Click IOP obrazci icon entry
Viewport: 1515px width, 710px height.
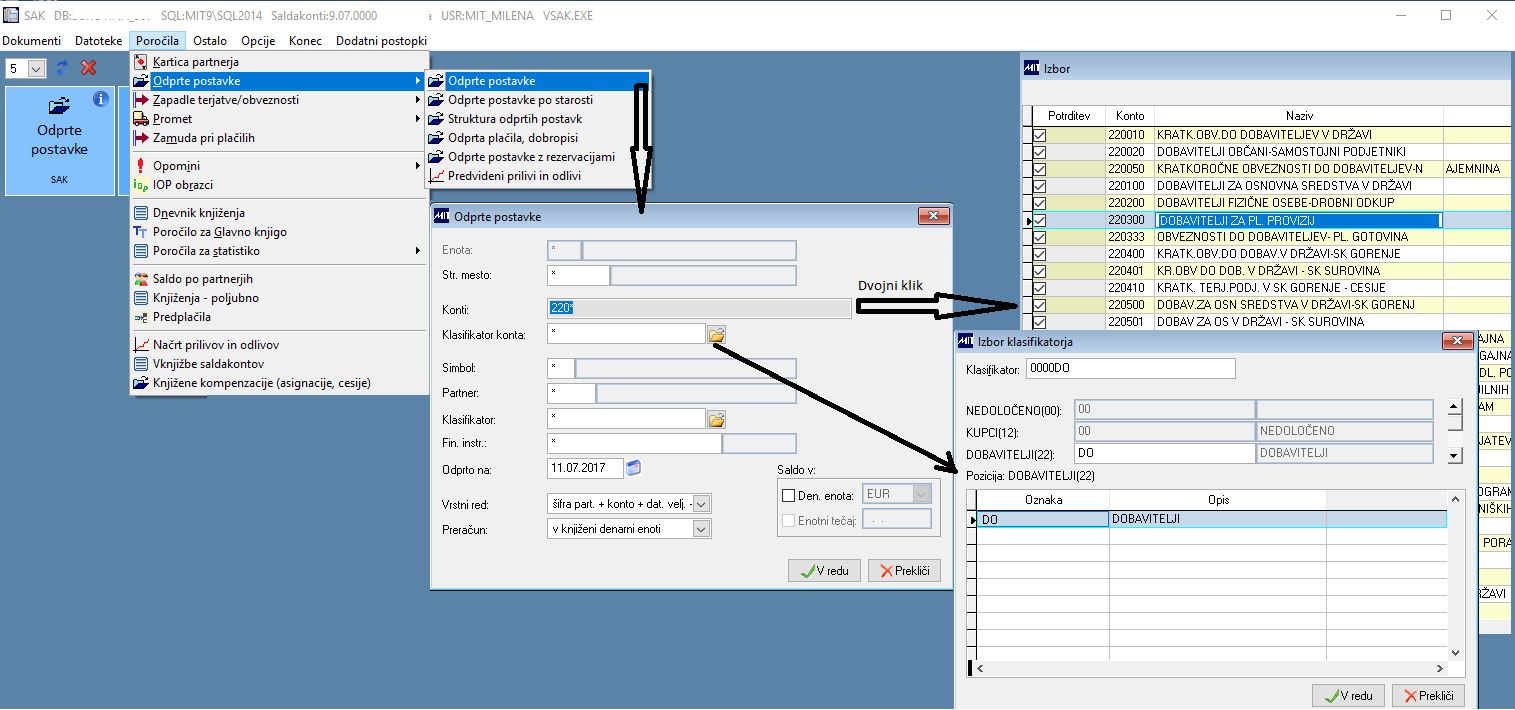click(142, 185)
